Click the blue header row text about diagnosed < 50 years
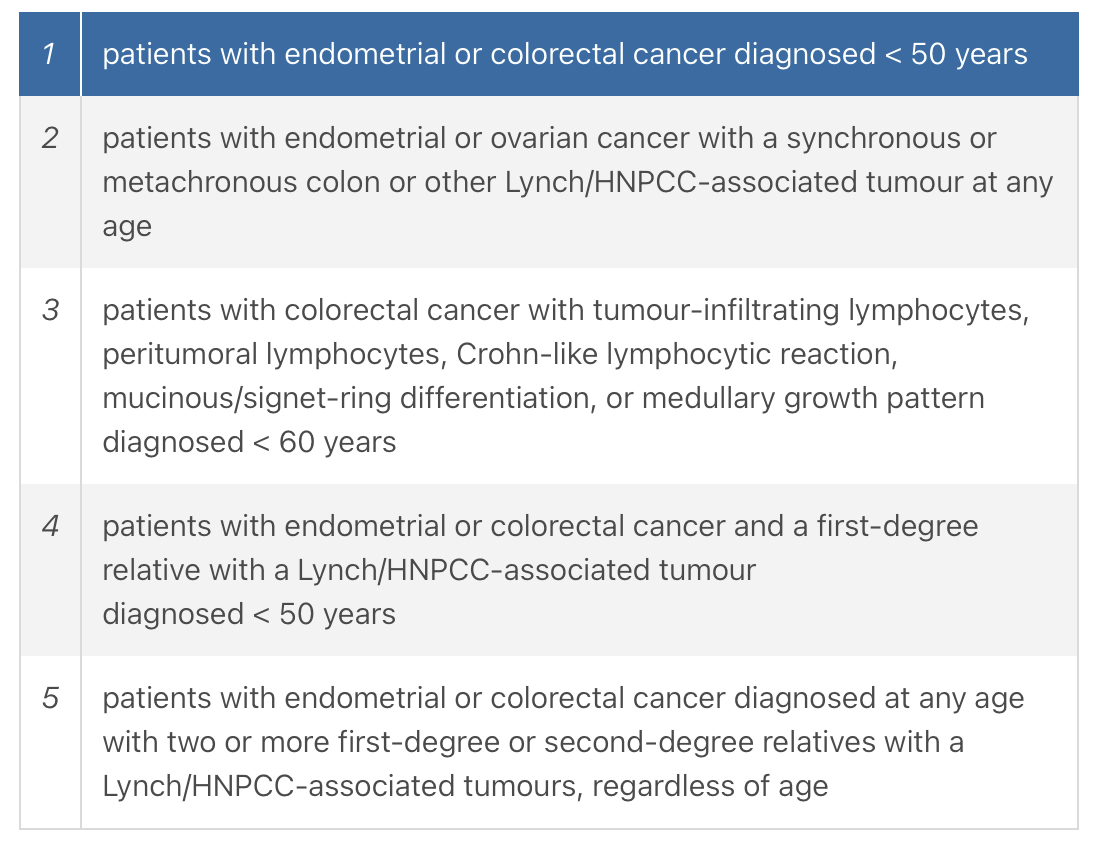Image resolution: width=1099 pixels, height=841 pixels. [565, 54]
